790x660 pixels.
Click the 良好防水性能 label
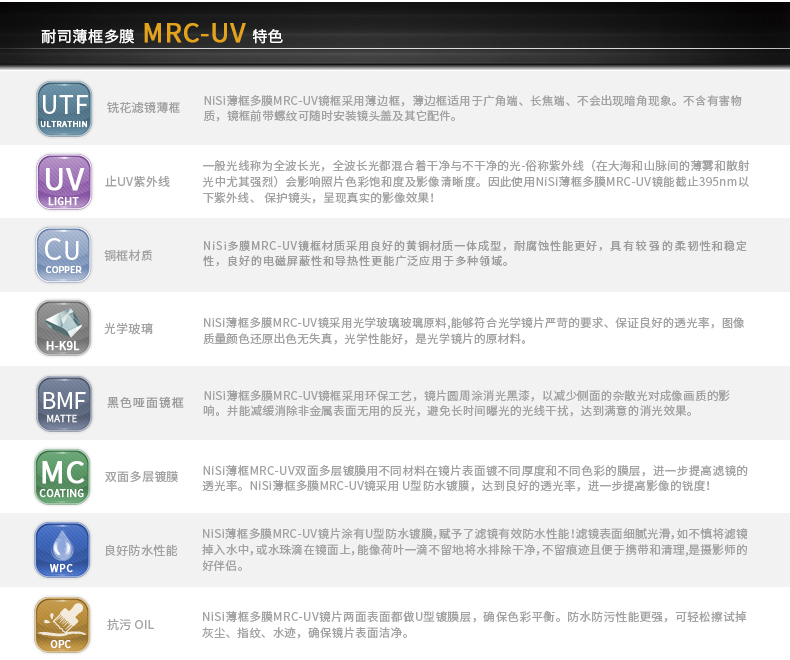[141, 551]
